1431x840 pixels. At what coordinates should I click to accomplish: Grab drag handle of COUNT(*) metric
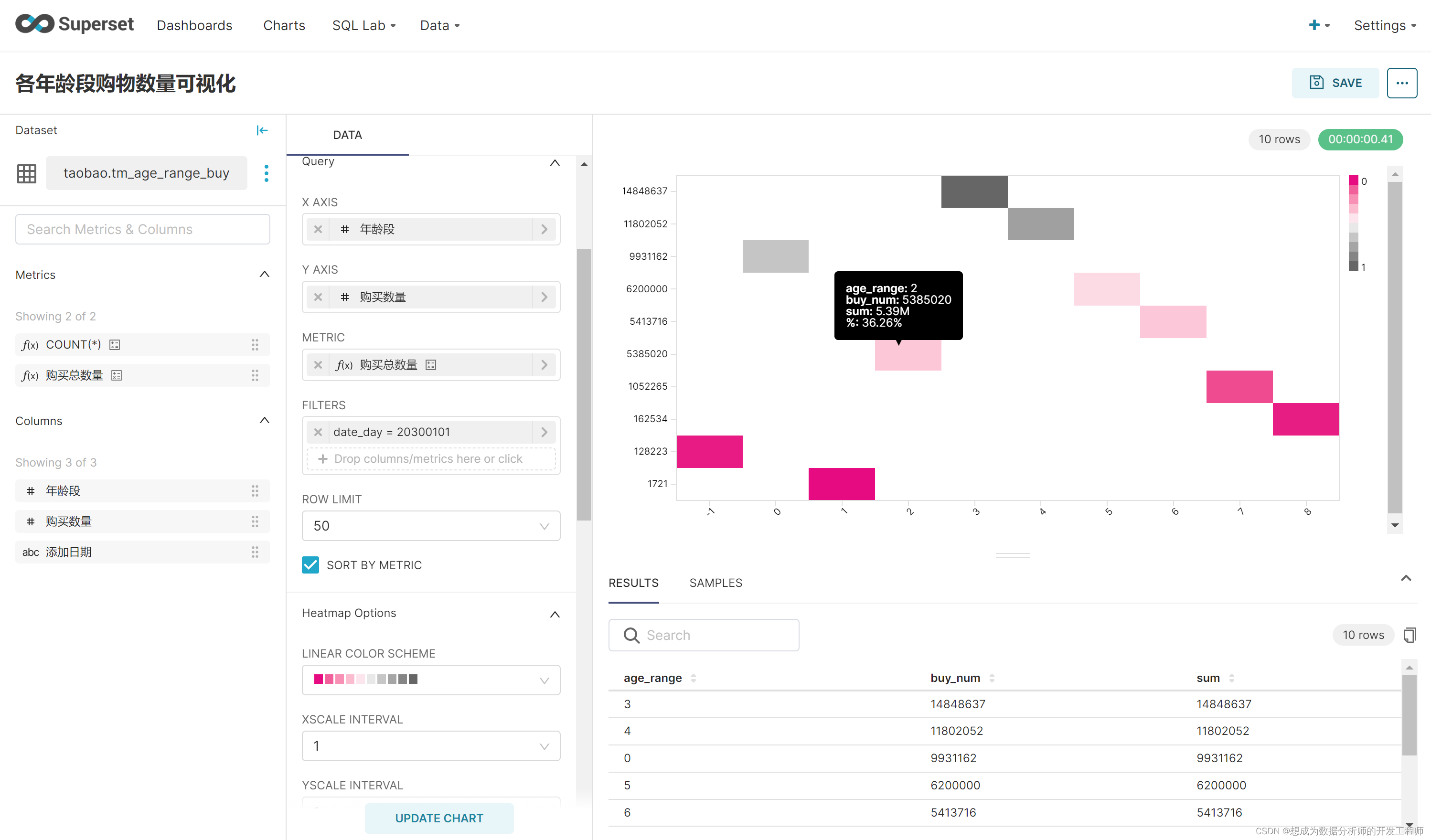(x=255, y=344)
